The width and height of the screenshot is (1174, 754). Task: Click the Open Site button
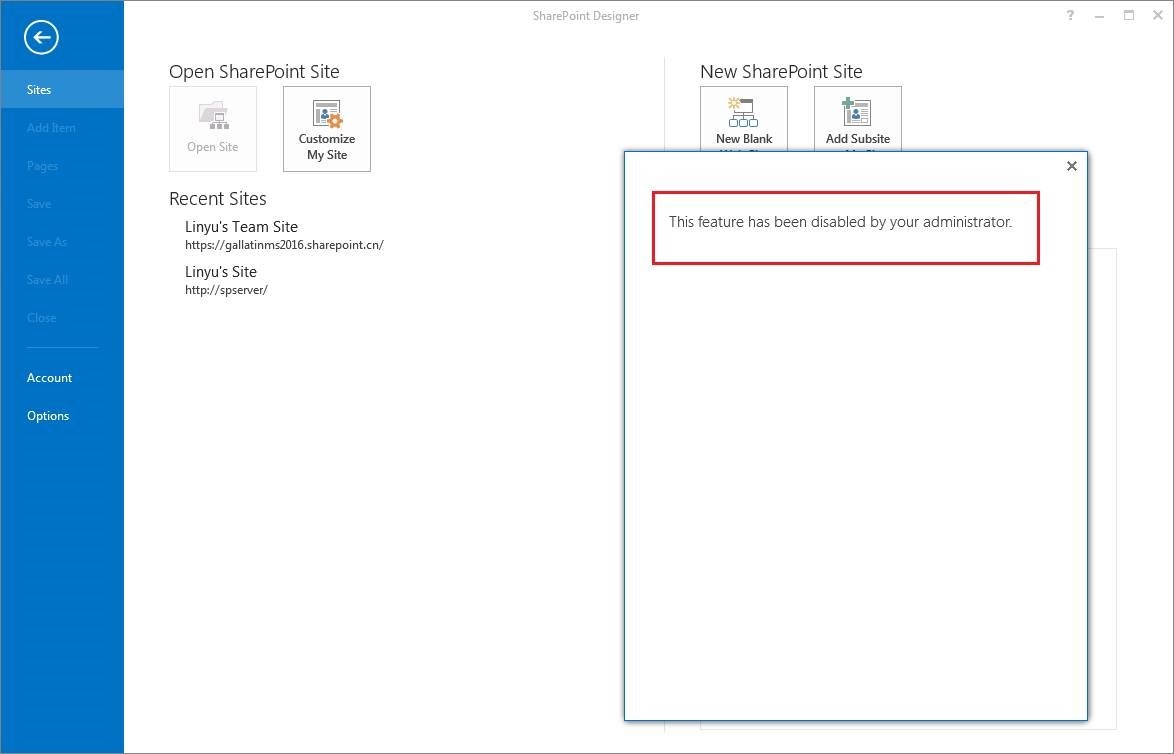(213, 129)
